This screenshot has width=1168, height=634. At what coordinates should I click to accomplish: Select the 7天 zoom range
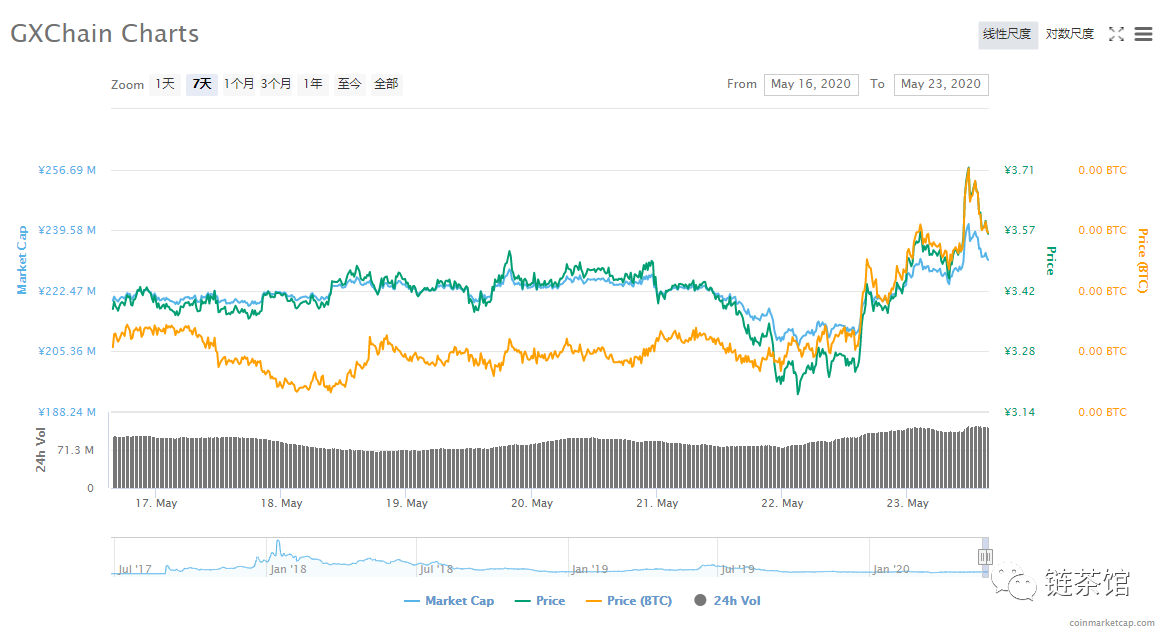[x=202, y=84]
